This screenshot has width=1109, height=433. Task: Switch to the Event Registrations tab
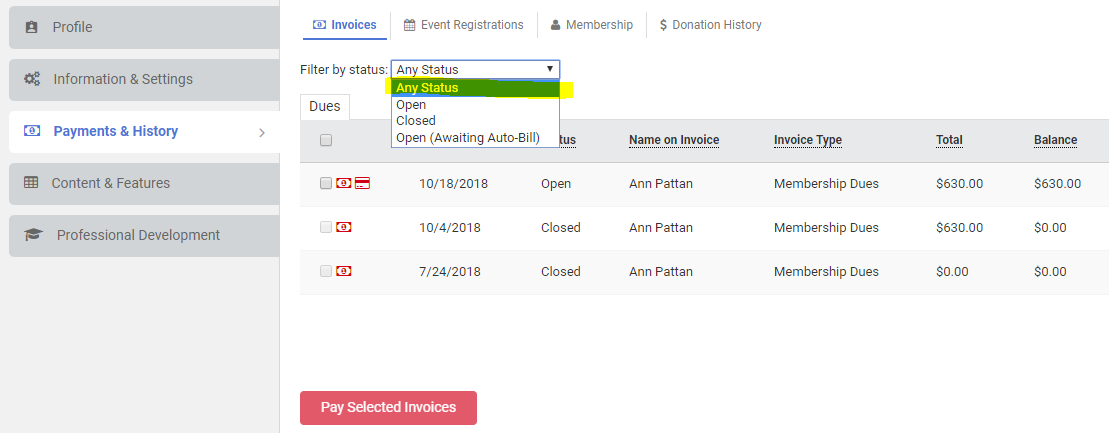pos(463,25)
